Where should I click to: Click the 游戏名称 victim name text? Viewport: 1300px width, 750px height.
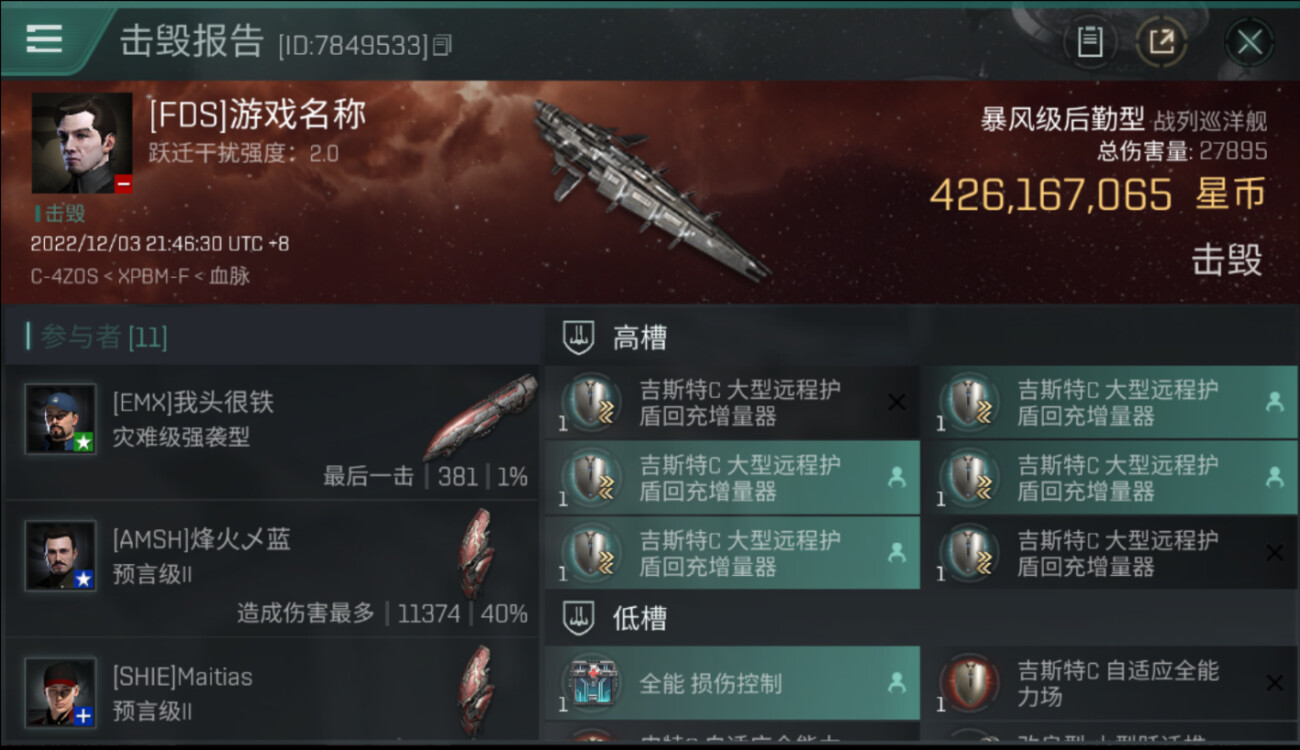298,116
